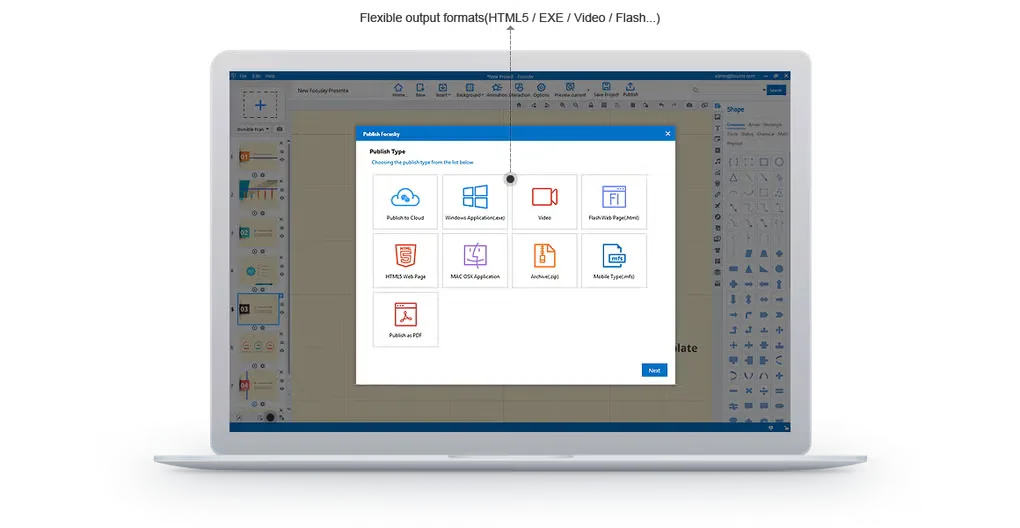Click the zoom out magnifier icon
This screenshot has width=1020, height=528.
click(576, 105)
